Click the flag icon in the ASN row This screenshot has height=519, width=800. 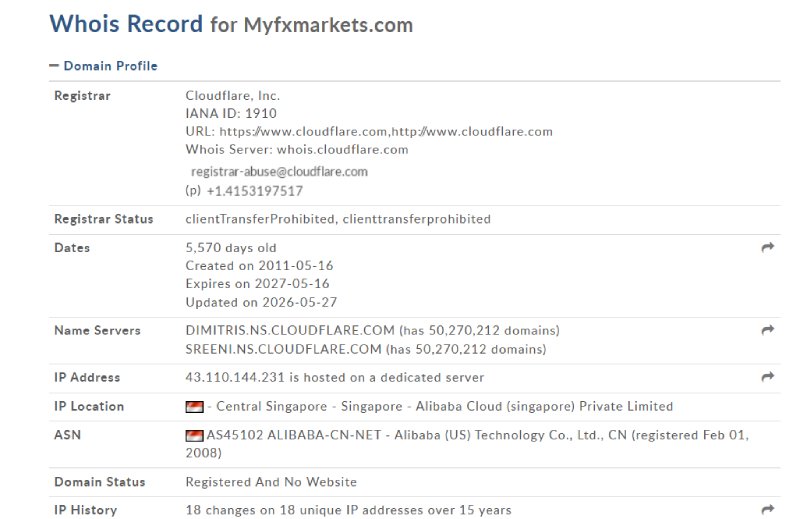194,435
